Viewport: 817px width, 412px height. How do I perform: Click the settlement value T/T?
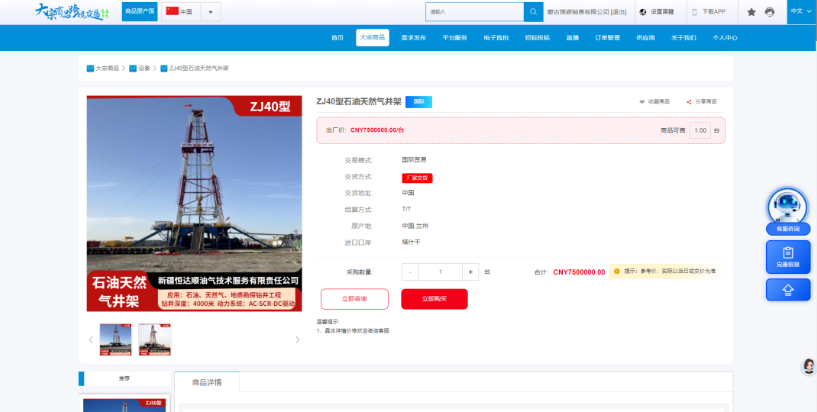tap(406, 209)
